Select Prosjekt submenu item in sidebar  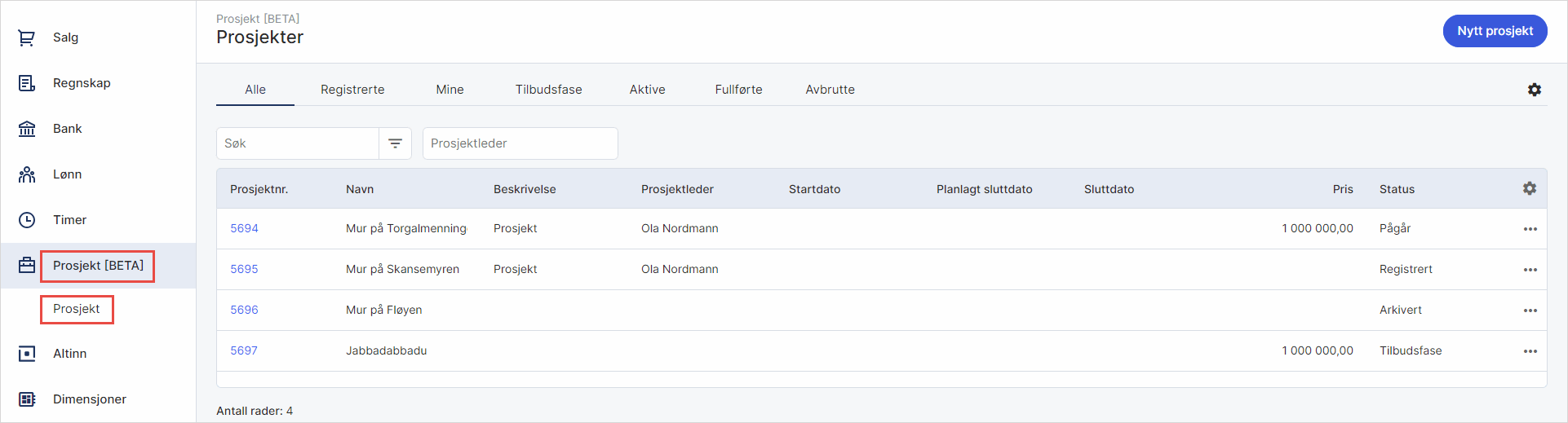click(x=77, y=309)
